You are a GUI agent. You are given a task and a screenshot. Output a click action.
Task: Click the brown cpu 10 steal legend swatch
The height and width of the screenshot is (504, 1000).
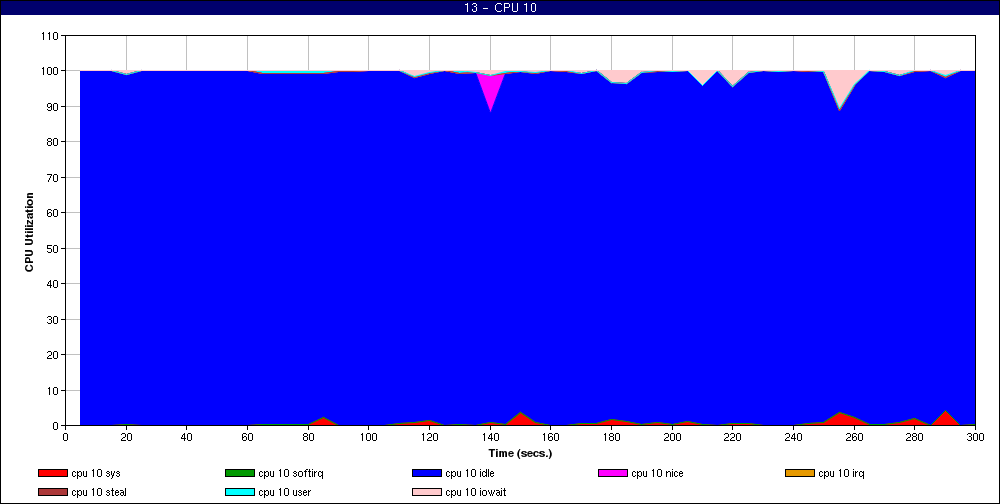point(52,493)
